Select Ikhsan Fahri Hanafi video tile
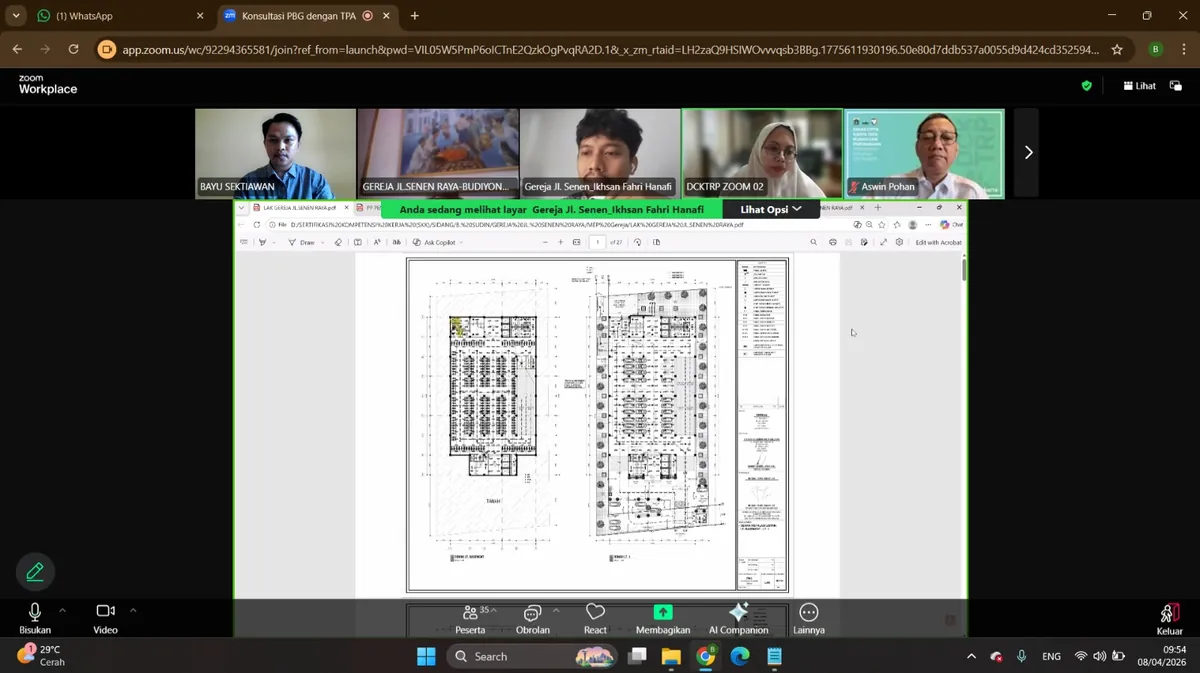The width and height of the screenshot is (1200, 673). point(600,154)
